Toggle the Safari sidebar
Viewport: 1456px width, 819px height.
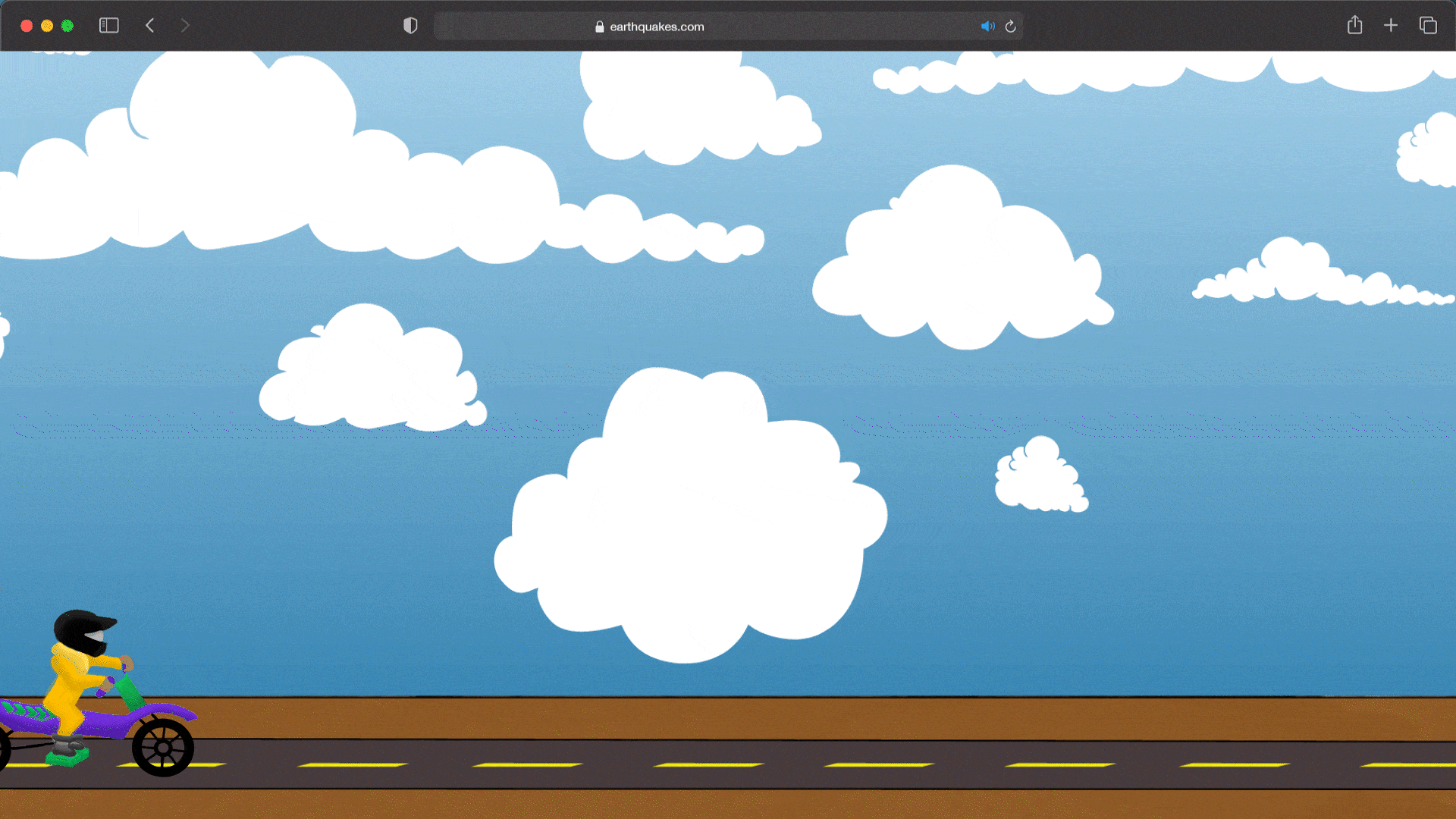[x=109, y=26]
